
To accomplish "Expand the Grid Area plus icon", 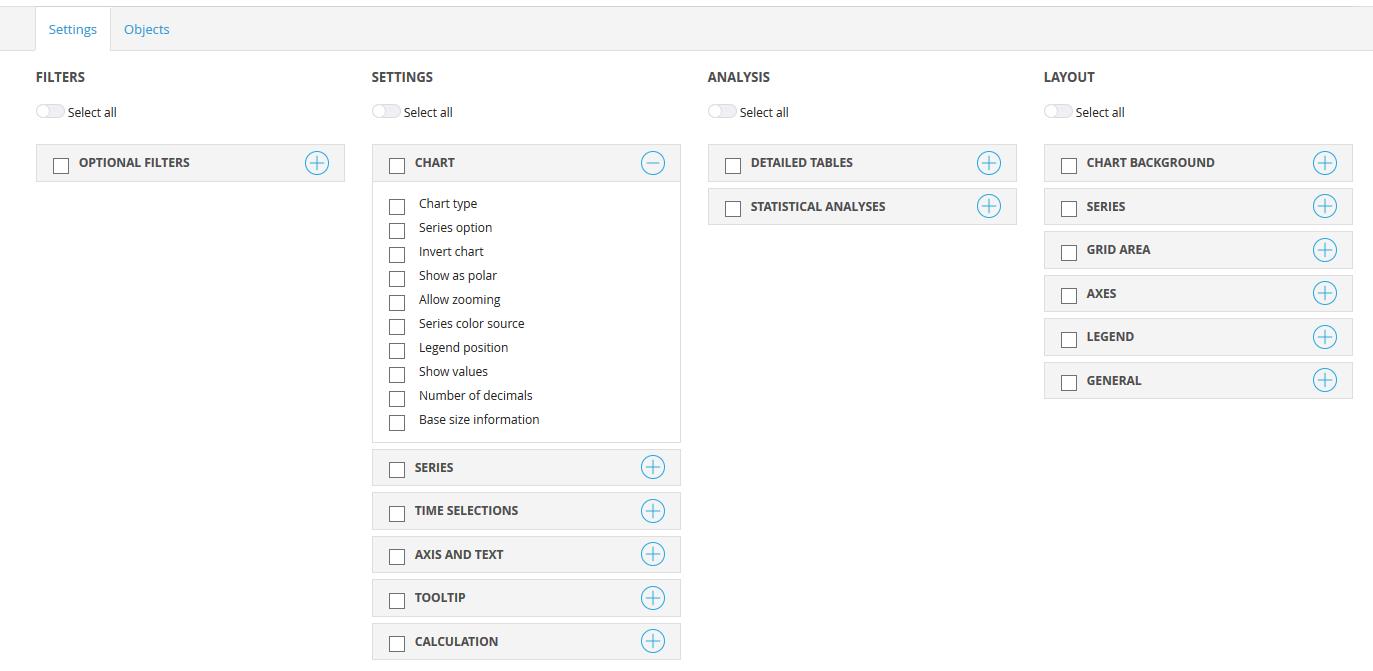I will (x=1325, y=250).
